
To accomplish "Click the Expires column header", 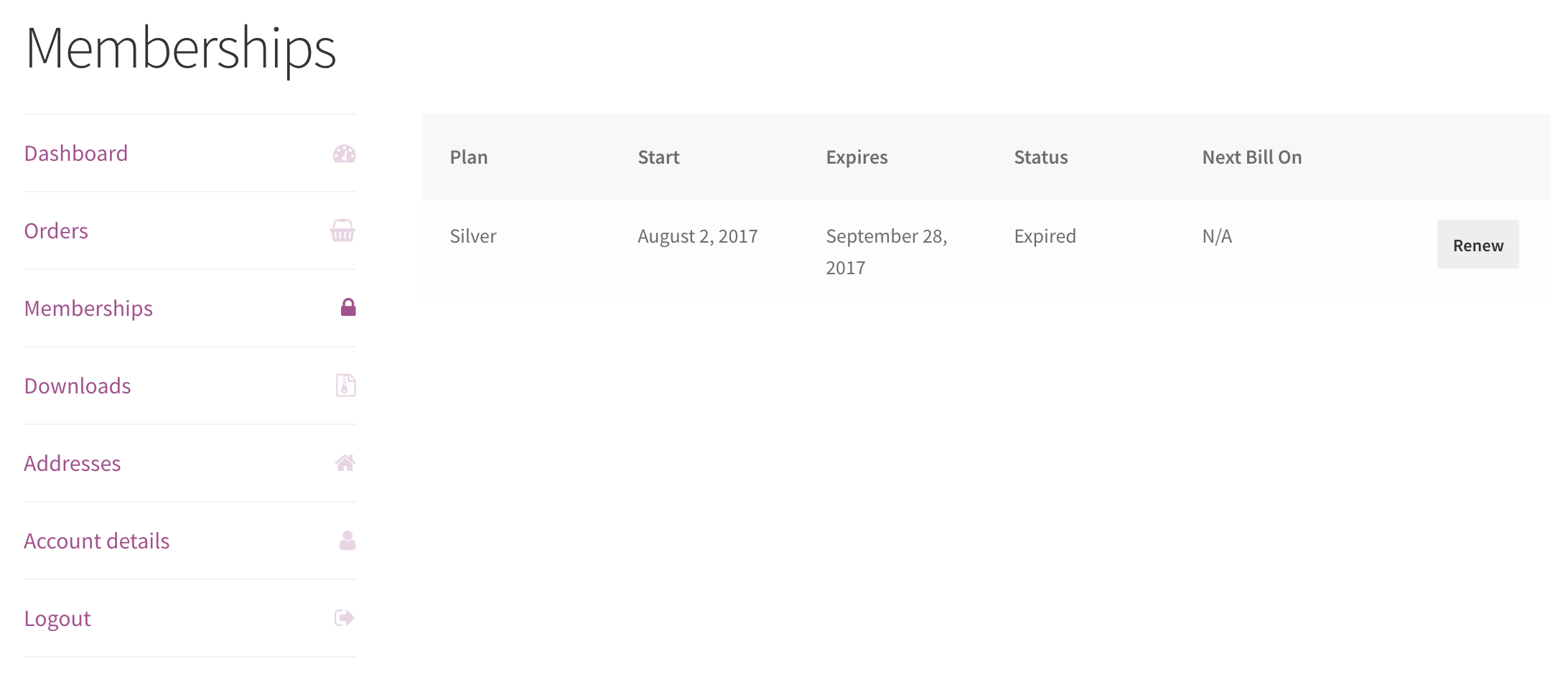I will click(x=857, y=157).
